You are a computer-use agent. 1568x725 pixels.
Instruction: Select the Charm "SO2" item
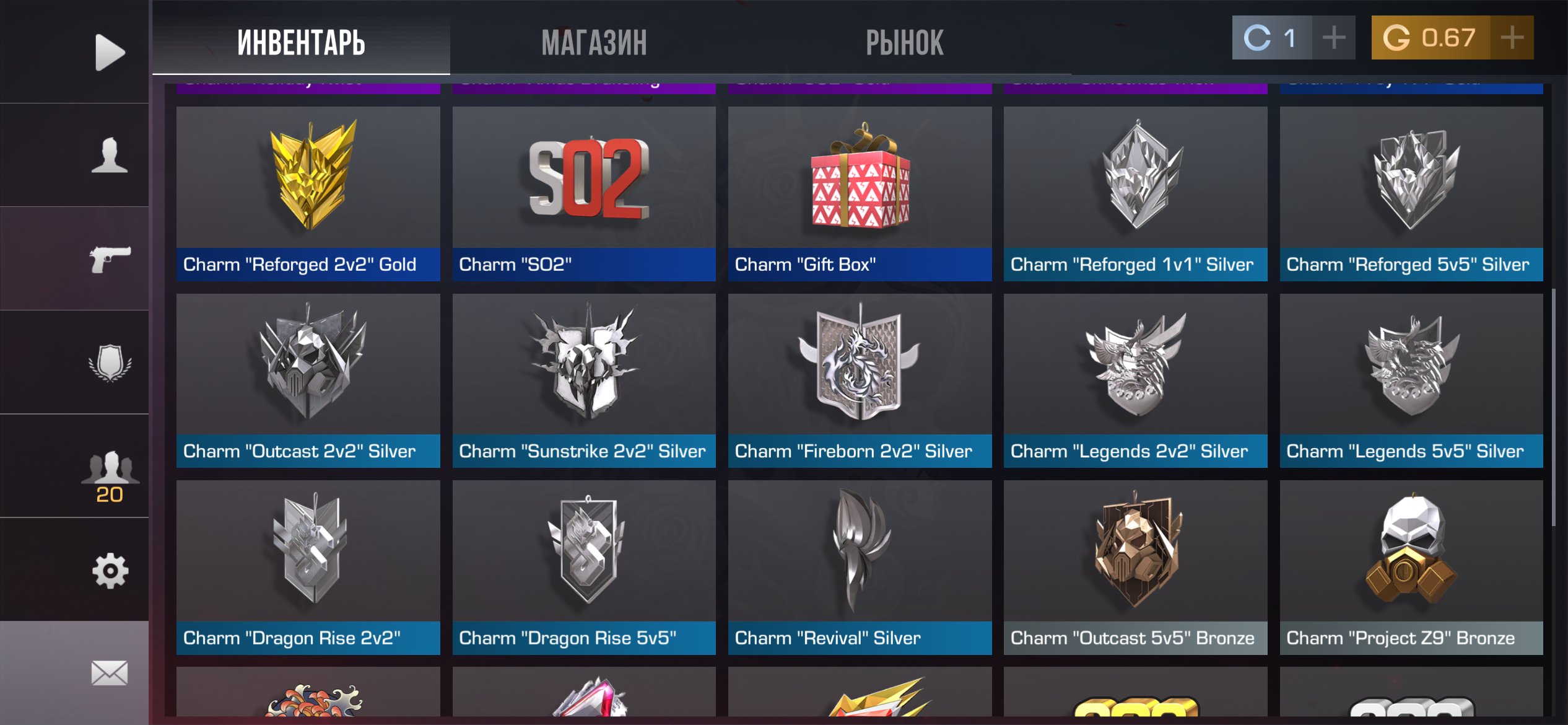click(x=584, y=194)
